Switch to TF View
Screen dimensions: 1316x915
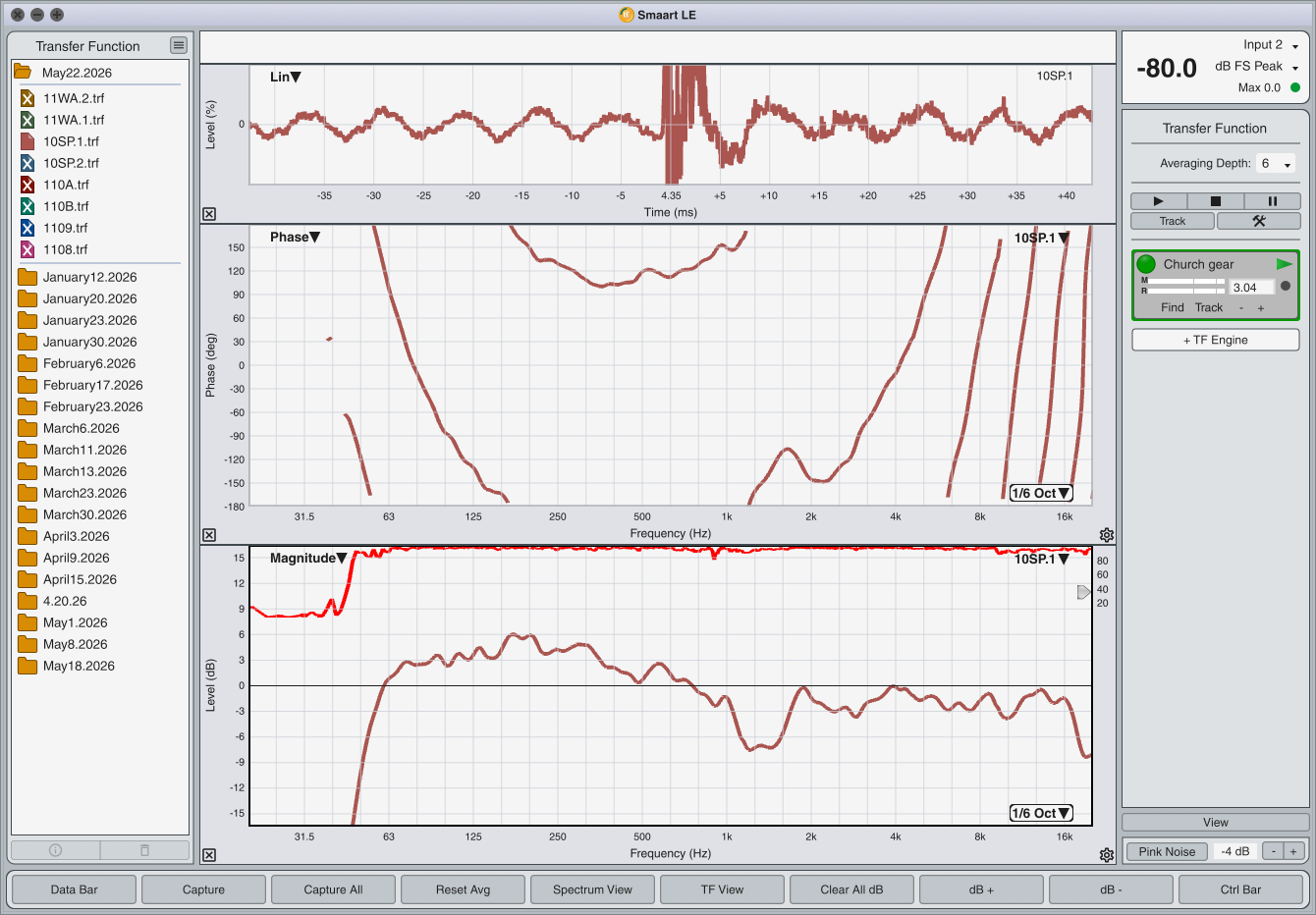pyautogui.click(x=722, y=889)
